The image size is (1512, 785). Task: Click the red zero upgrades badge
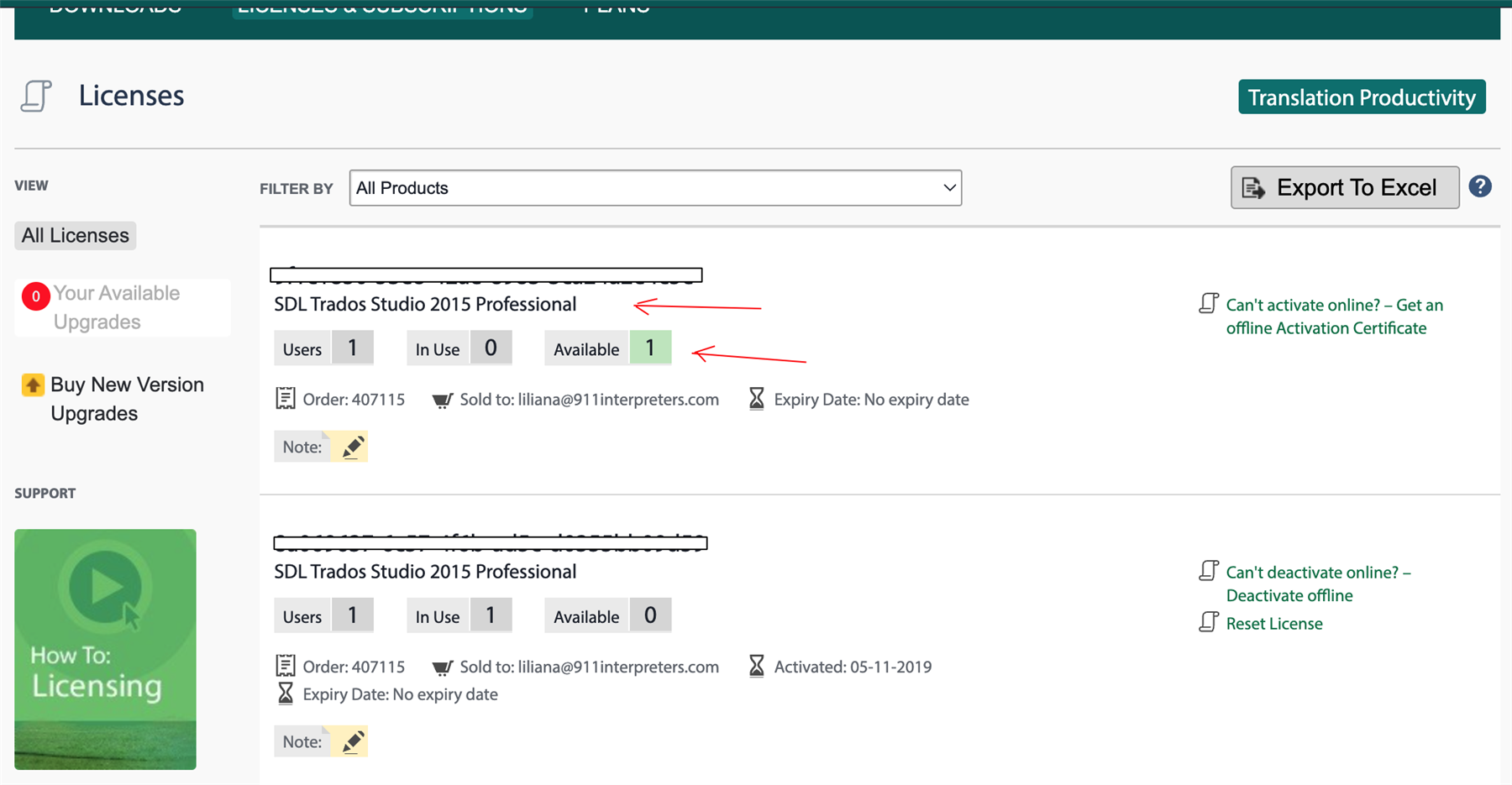click(x=35, y=296)
